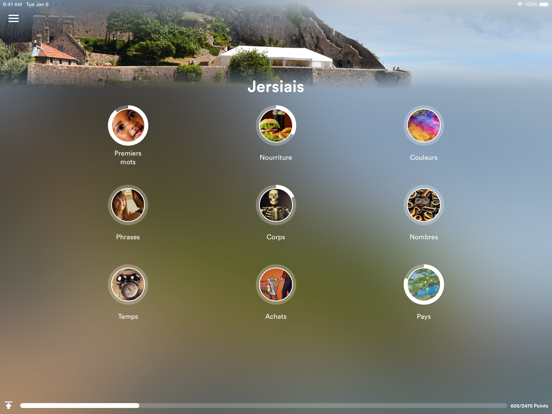This screenshot has height=414, width=552.
Task: Click the Nourriture label
Action: [276, 157]
